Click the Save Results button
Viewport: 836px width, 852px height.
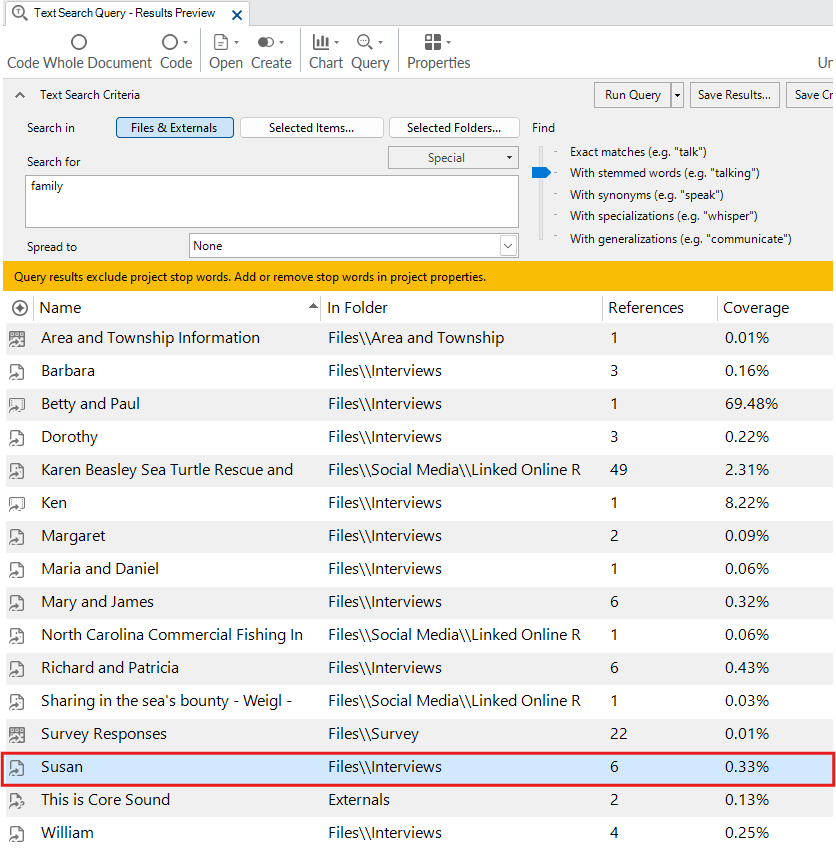[734, 95]
